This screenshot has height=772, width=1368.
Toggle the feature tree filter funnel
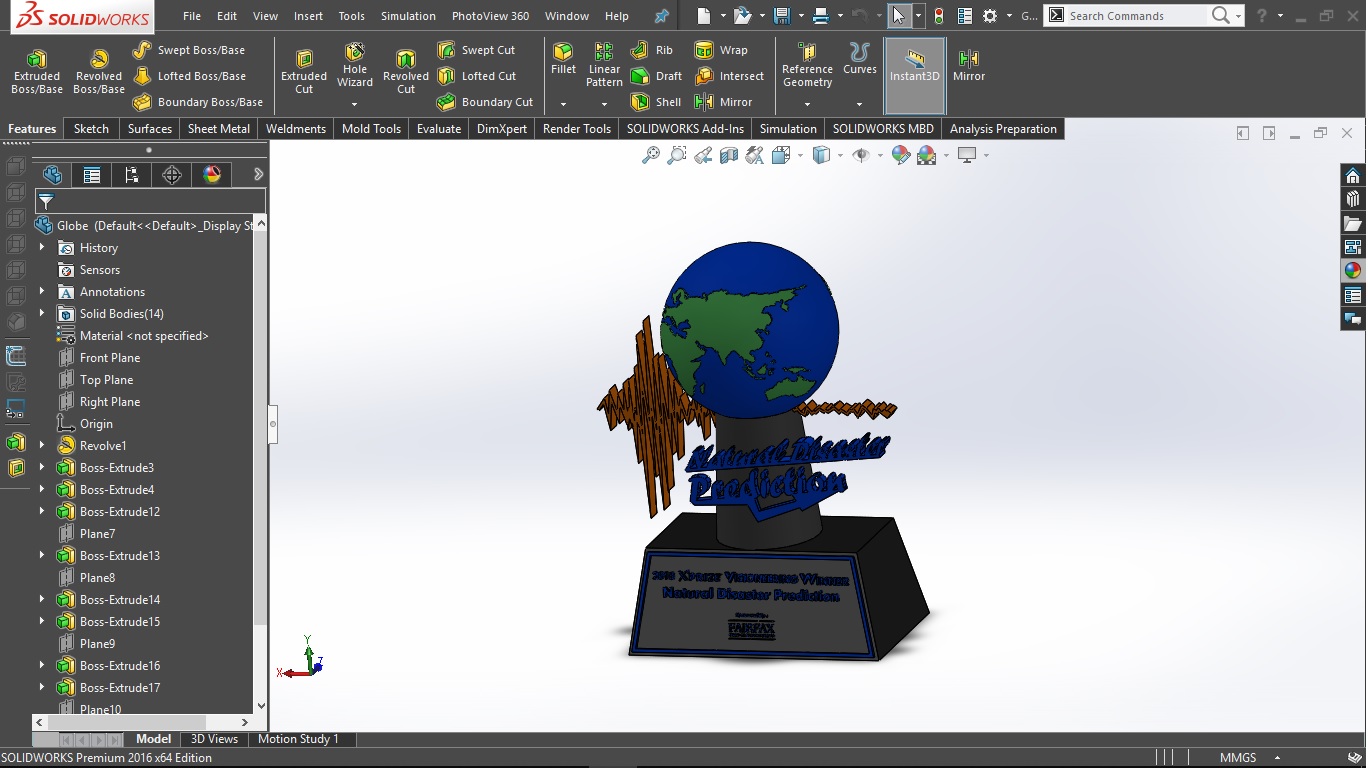(x=46, y=201)
